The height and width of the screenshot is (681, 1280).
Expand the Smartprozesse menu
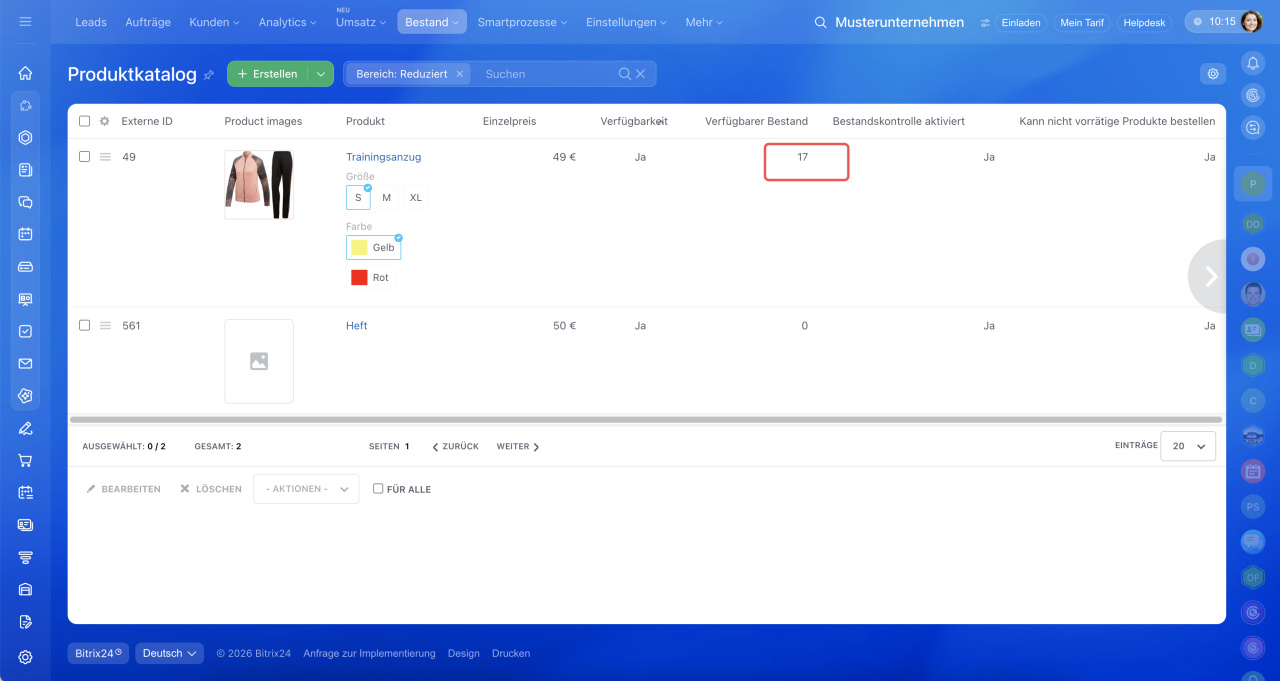[x=522, y=22]
